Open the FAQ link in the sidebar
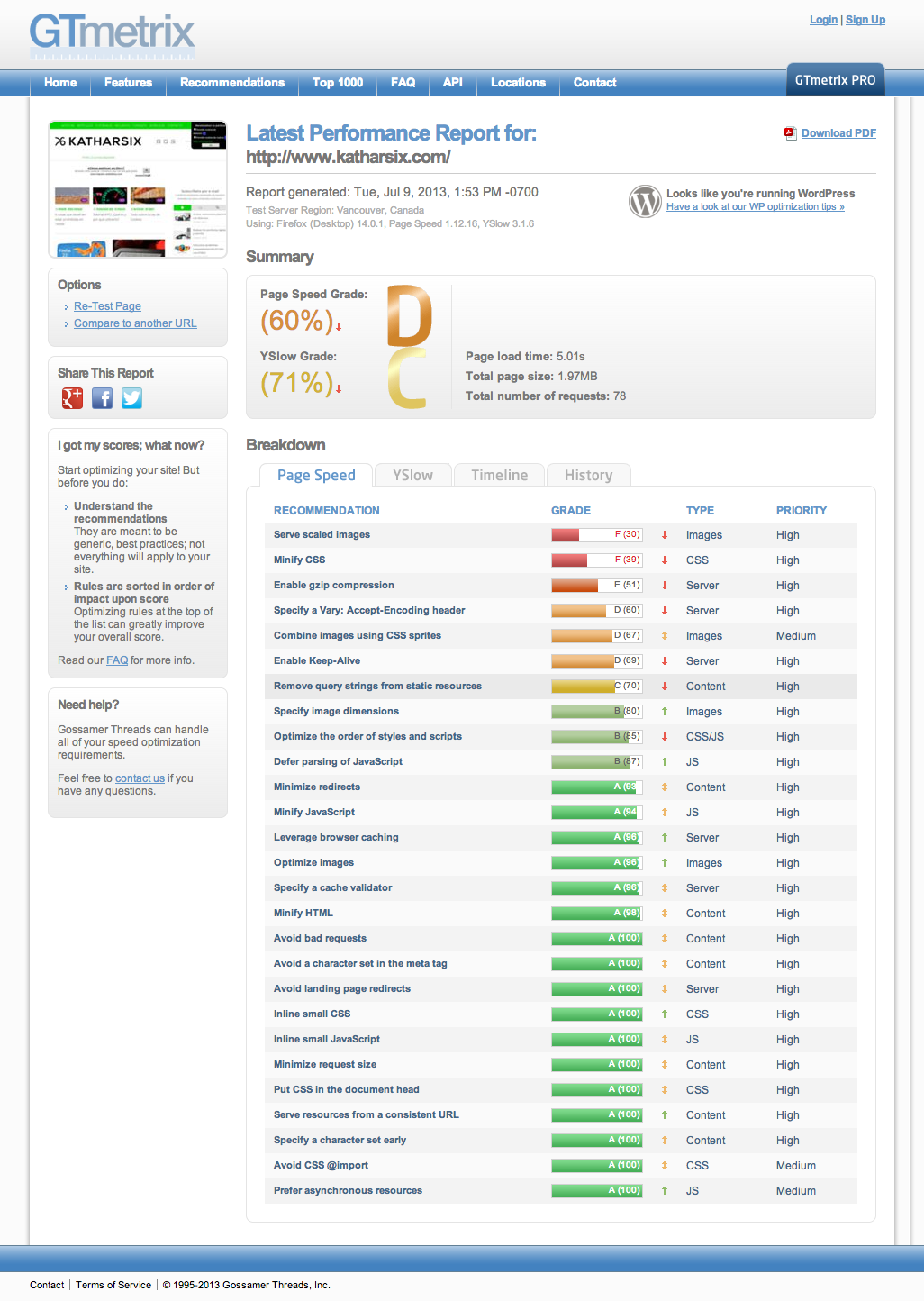This screenshot has height=1301, width=924. tap(117, 660)
